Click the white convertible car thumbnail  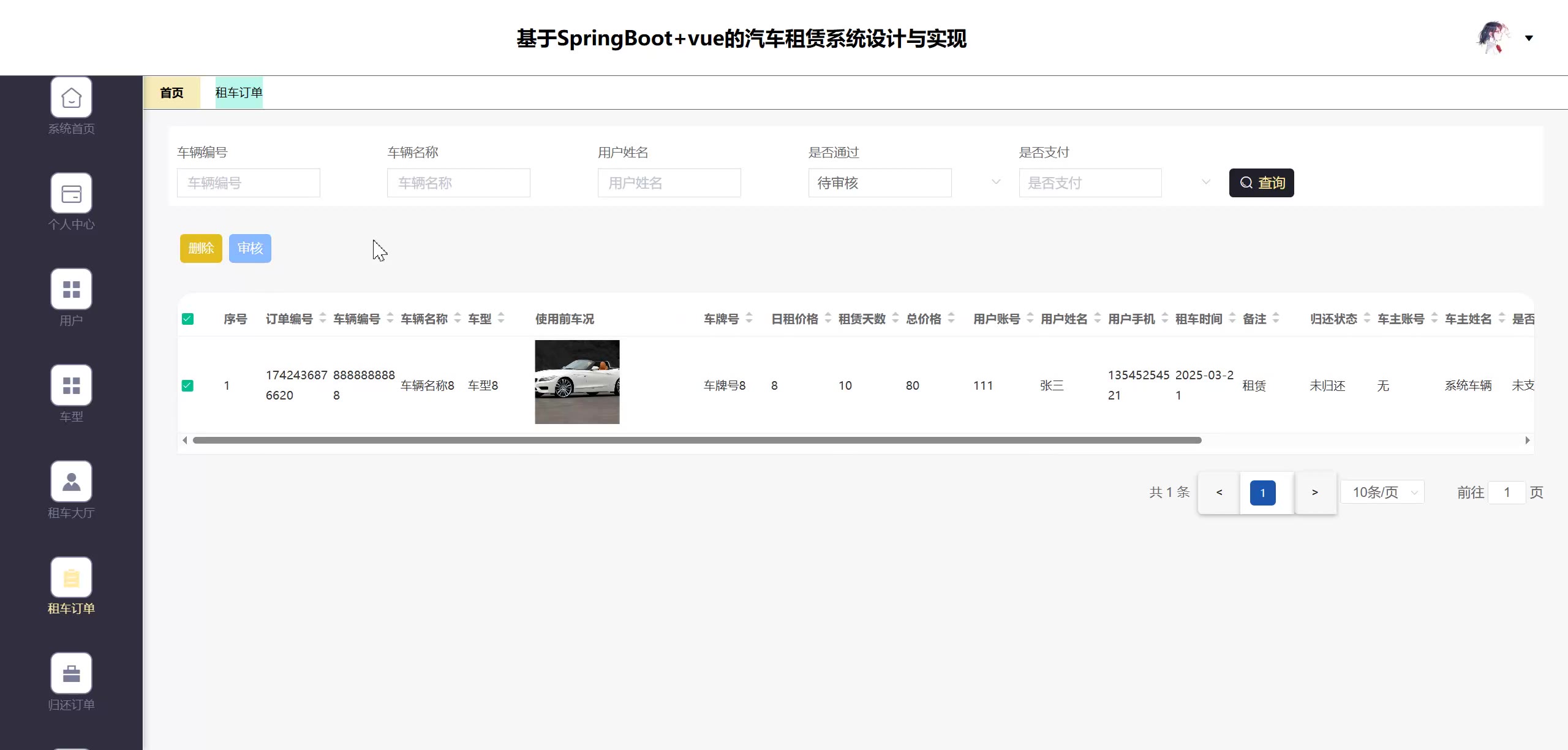577,382
